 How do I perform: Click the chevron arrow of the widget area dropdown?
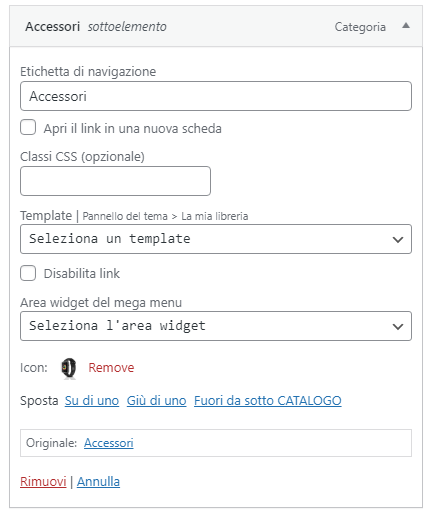coord(398,326)
